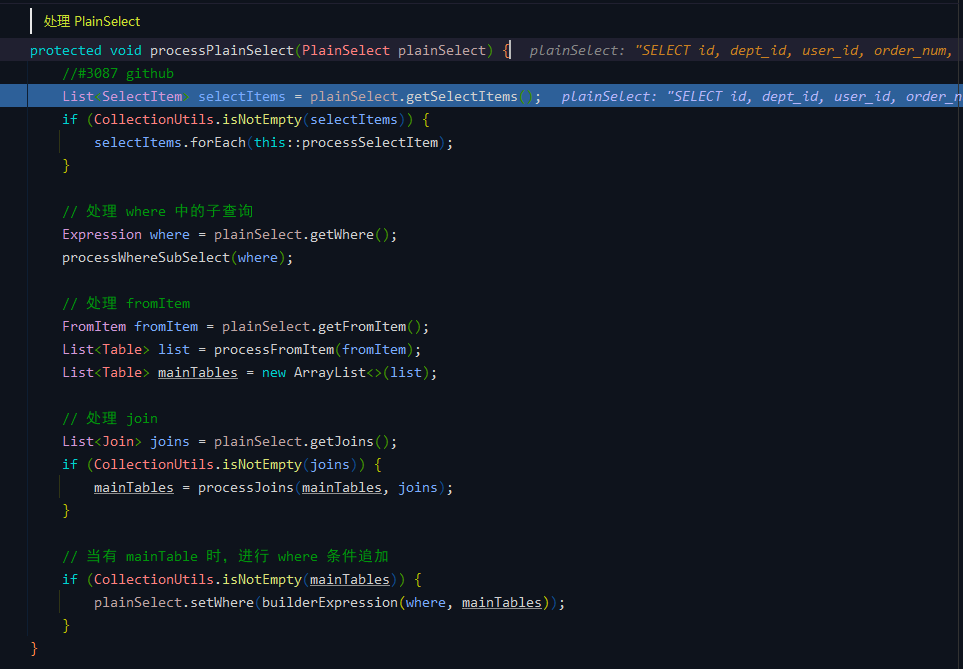The image size is (963, 669).
Task: Click the isNotEmpty(selectItems) condition
Action: (x=314, y=120)
